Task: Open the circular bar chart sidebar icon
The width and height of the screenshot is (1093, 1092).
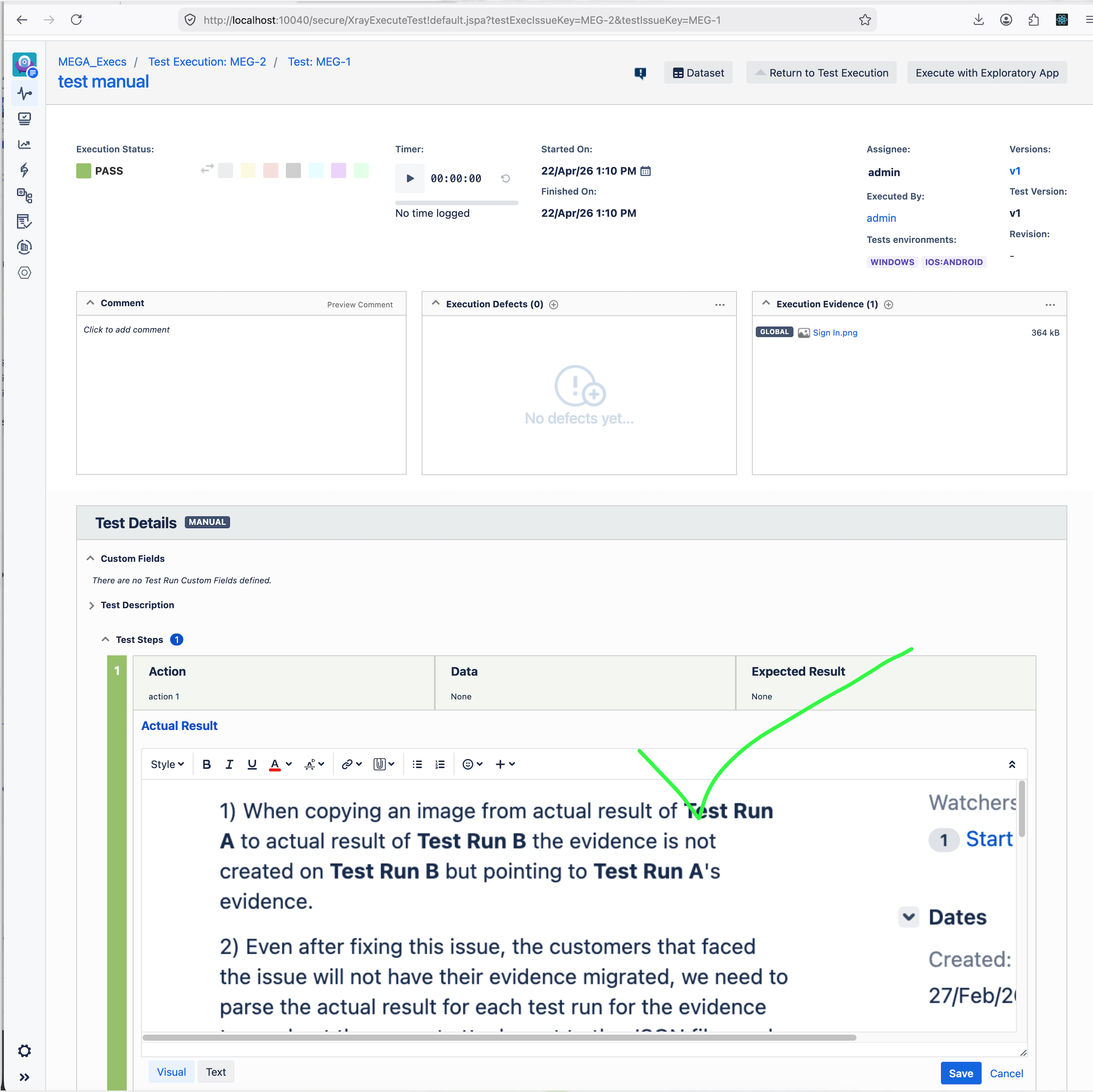Action: click(x=25, y=247)
